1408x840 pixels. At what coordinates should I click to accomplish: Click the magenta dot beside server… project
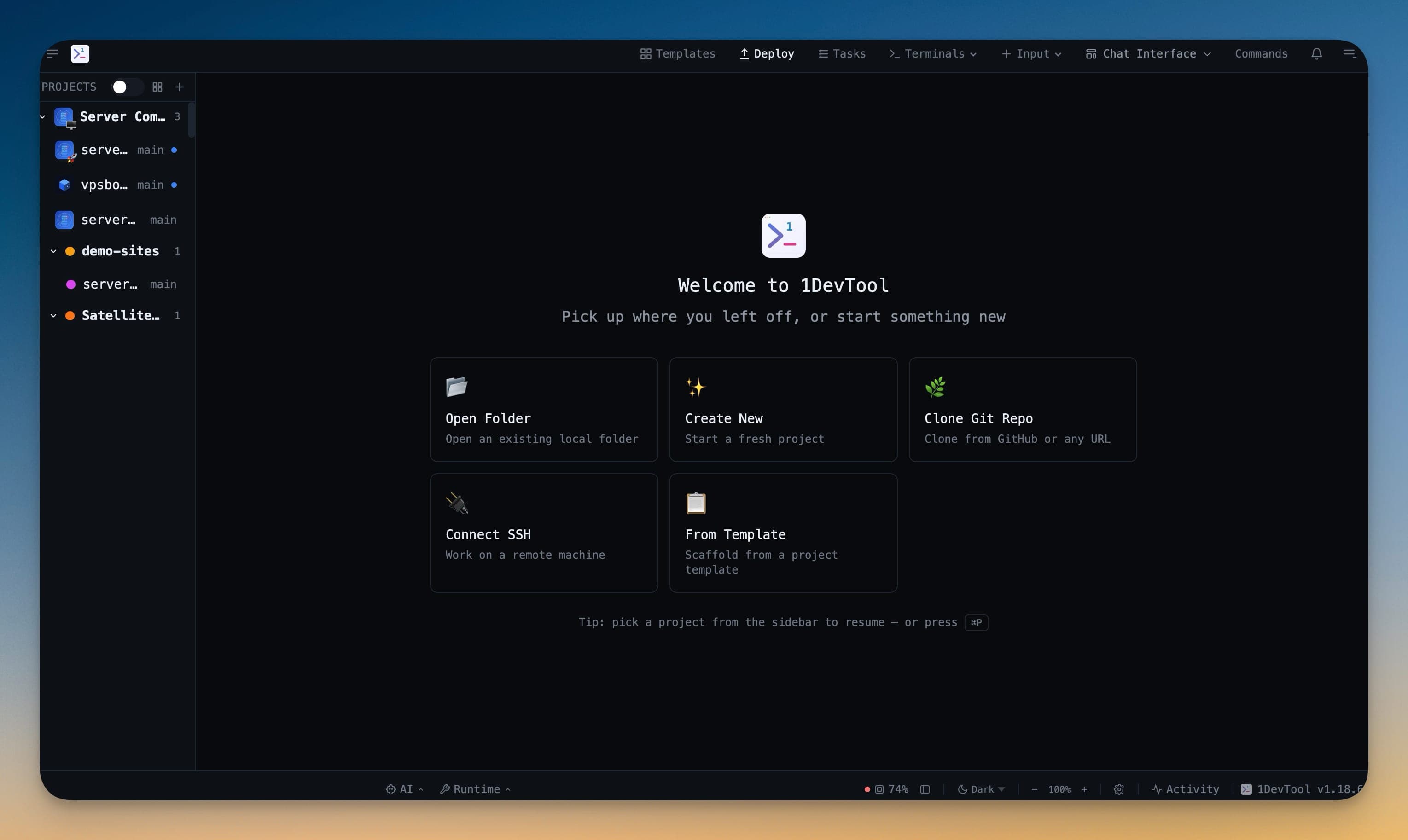tap(71, 284)
